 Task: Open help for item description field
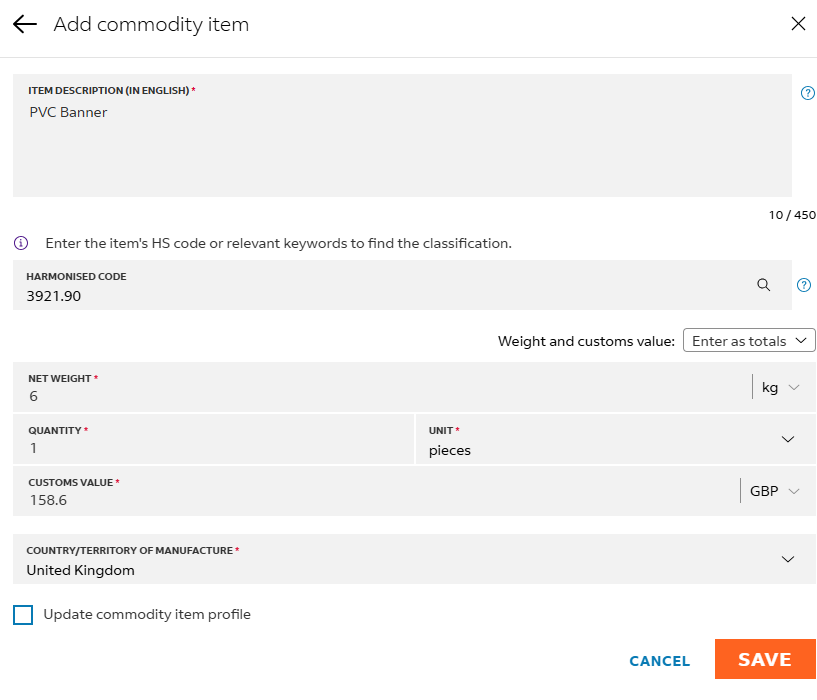(x=807, y=93)
